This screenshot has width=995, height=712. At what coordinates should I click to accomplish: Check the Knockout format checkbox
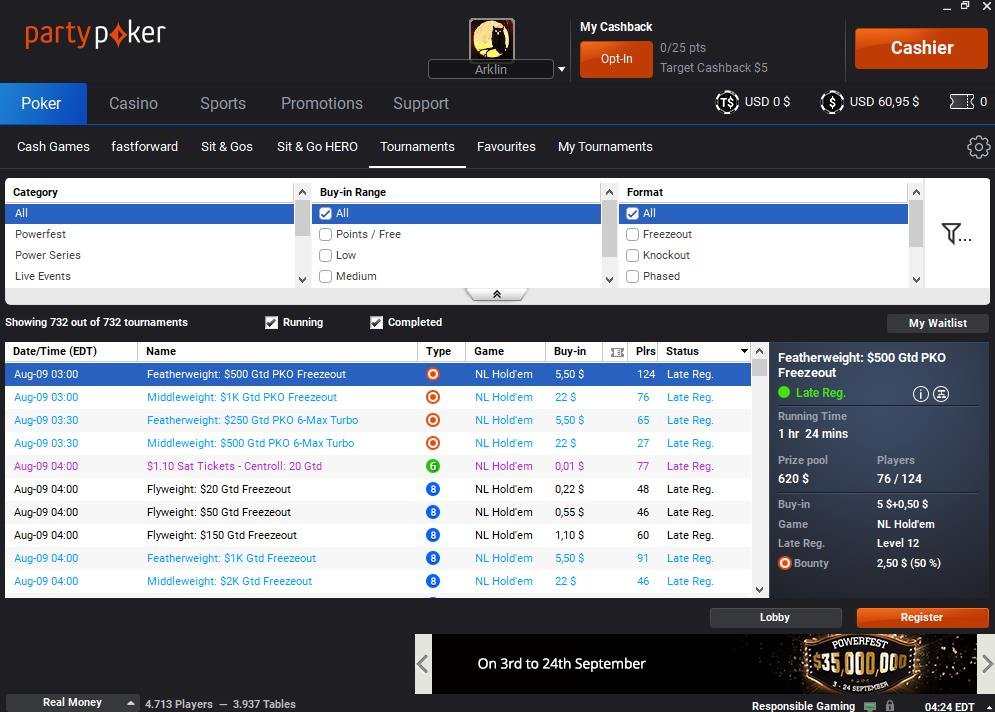[x=633, y=255]
